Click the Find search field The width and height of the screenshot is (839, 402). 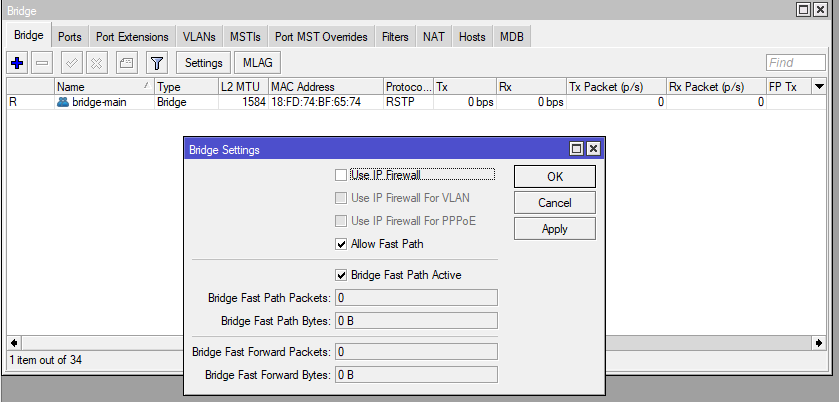(x=796, y=63)
